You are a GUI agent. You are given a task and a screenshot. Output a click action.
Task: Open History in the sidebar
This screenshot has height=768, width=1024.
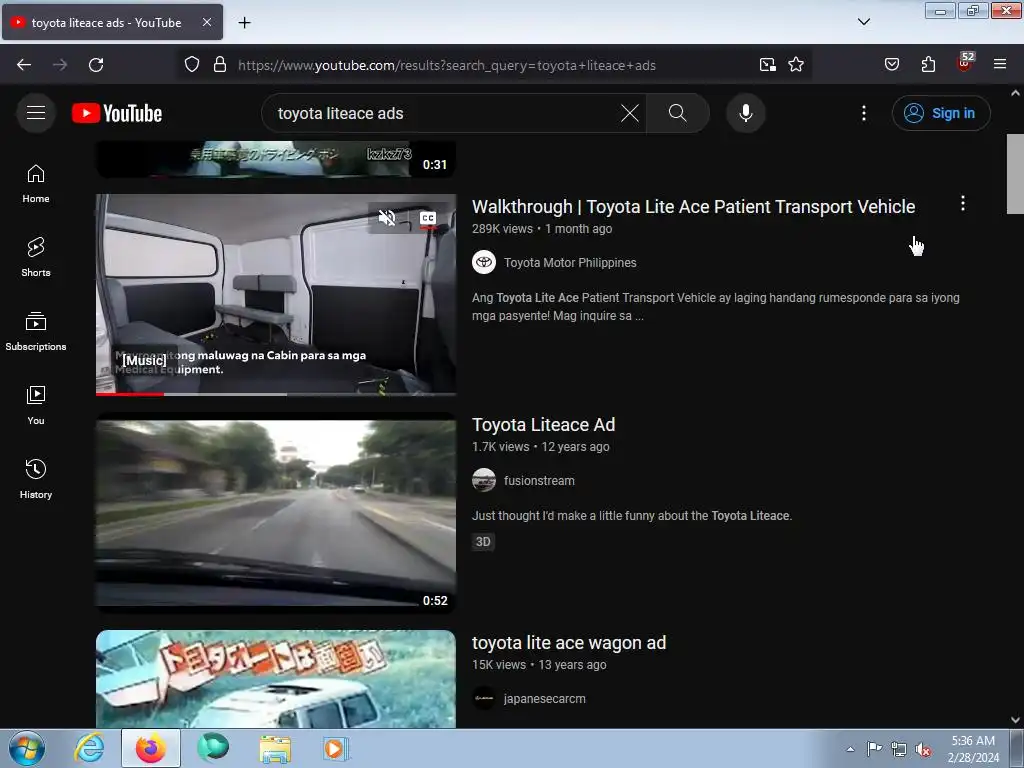[36, 479]
